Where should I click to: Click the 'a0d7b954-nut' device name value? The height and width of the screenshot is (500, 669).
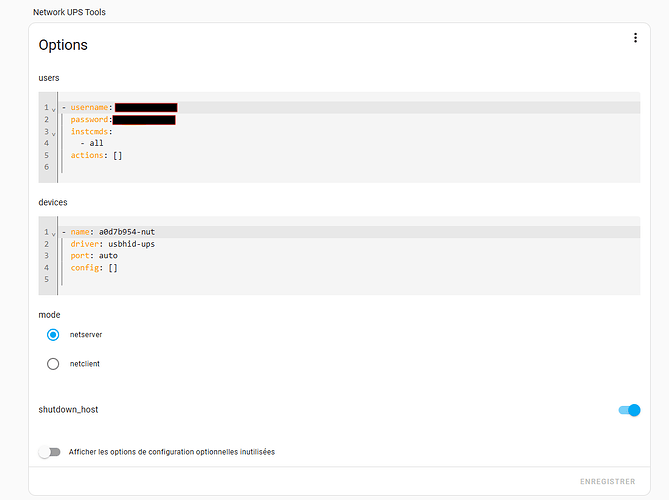click(127, 232)
